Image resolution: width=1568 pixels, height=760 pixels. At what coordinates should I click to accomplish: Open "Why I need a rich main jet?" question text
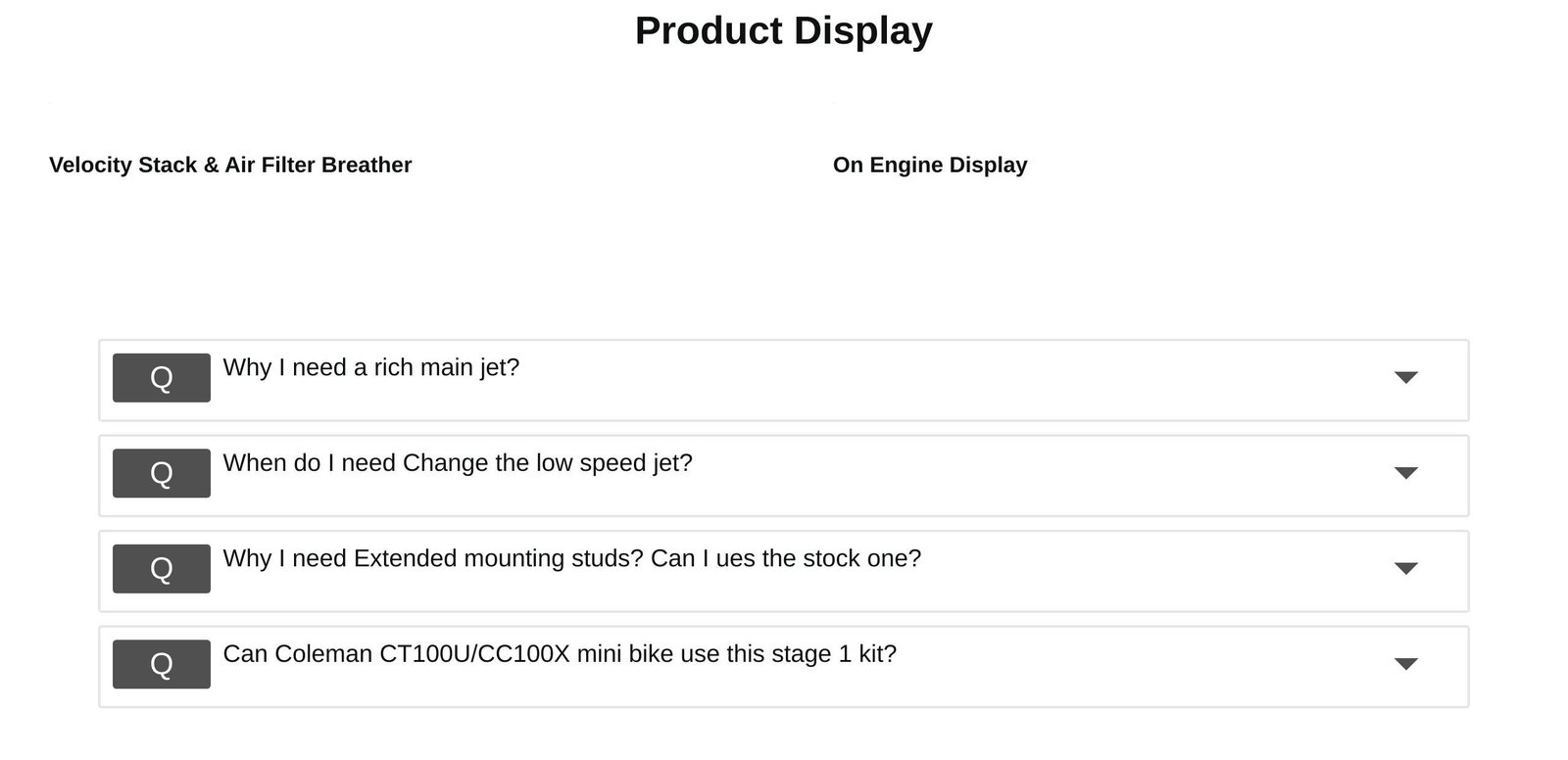click(x=371, y=367)
